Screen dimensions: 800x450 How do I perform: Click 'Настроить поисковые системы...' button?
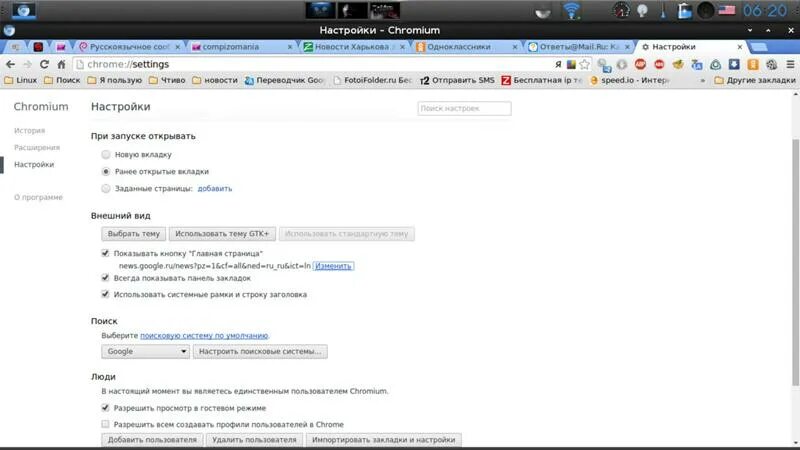tap(260, 352)
